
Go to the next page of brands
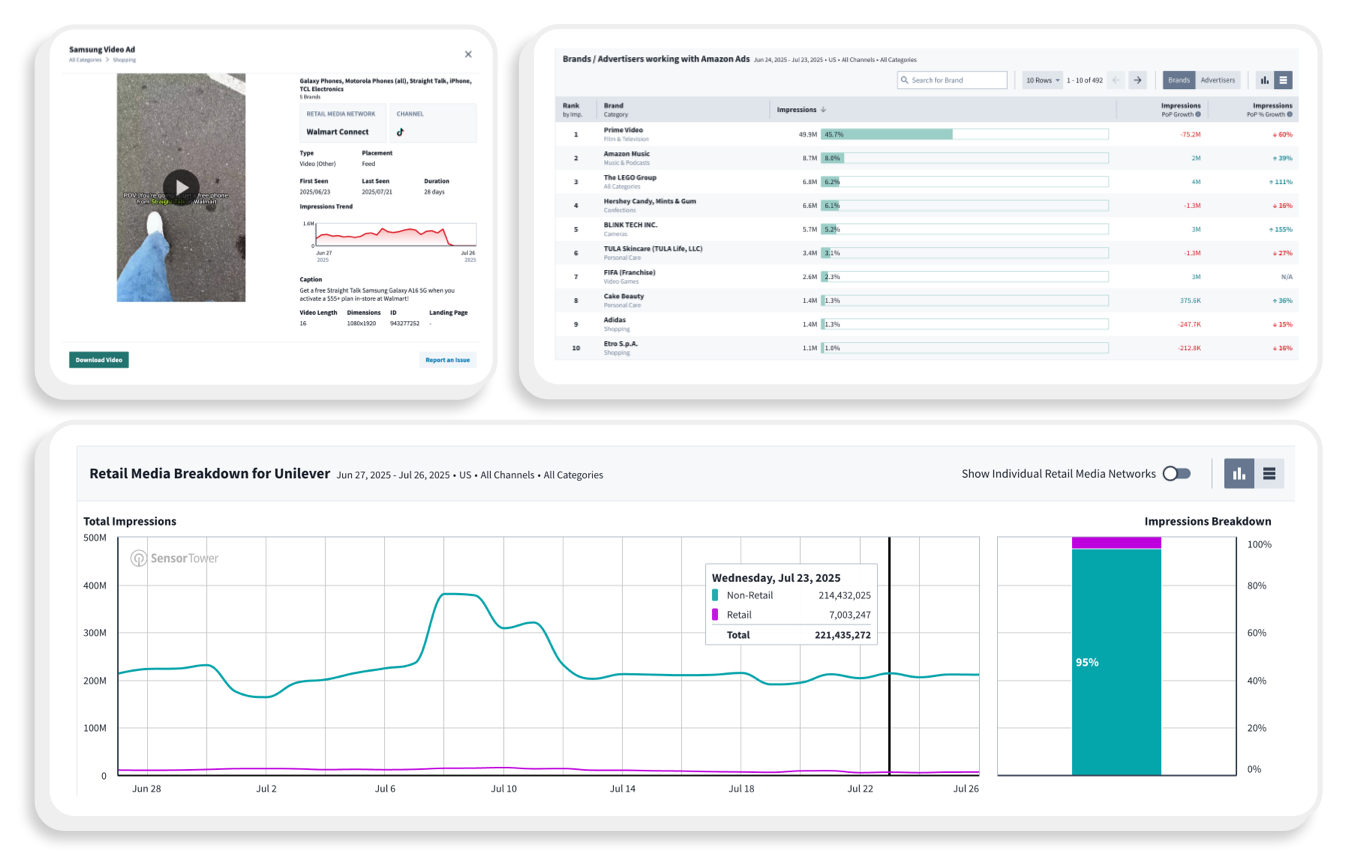point(1137,80)
